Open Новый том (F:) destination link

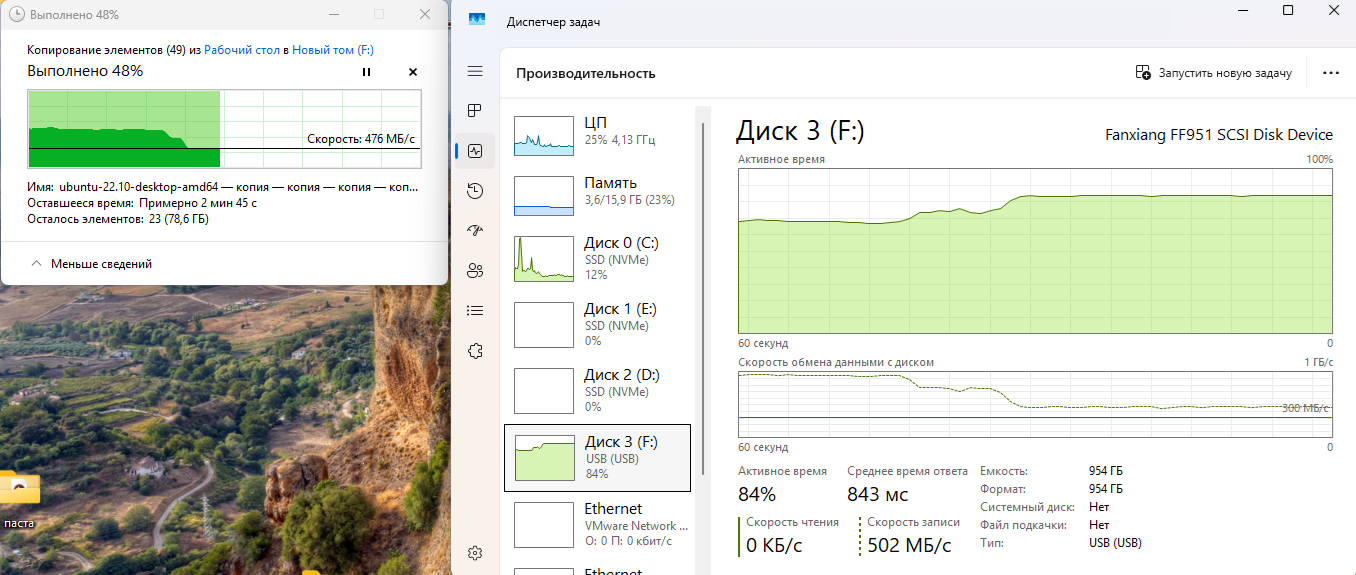[x=333, y=49]
